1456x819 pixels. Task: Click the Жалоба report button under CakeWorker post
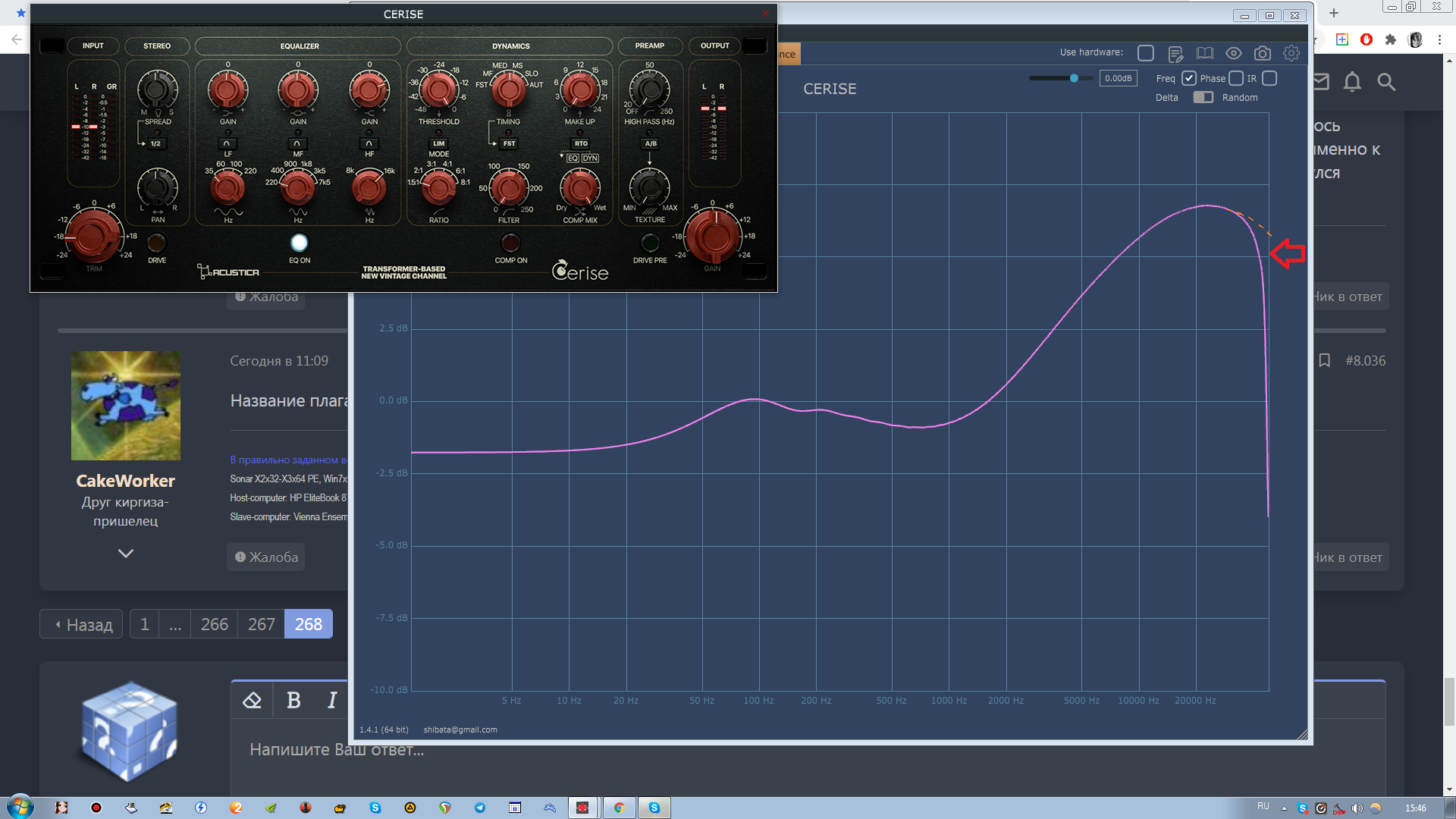click(x=266, y=557)
